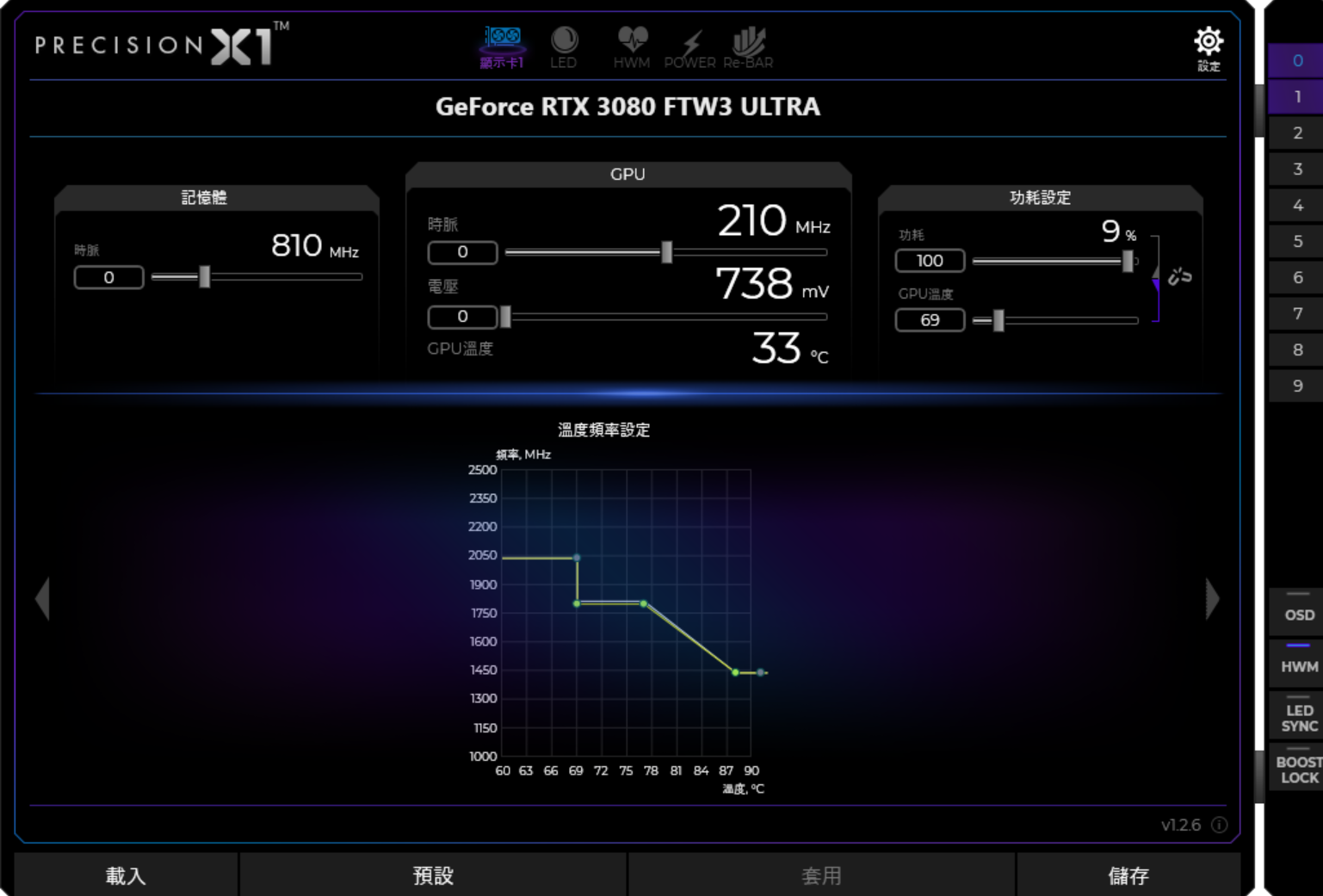Screen dimensions: 1323x896
Task: Open the LED settings icon
Action: point(564,47)
